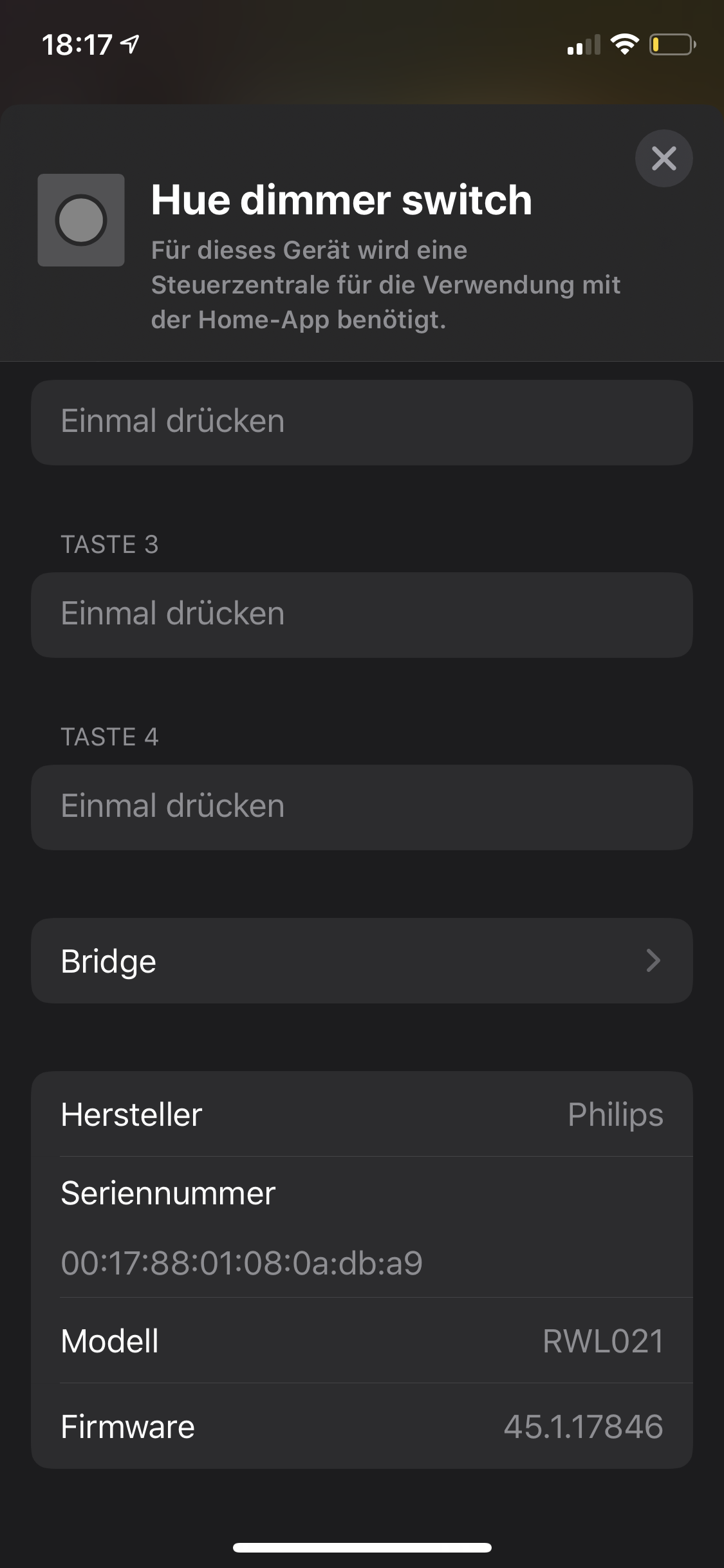Tap the TASTE 3 section header
This screenshot has height=1568, width=724.
pyautogui.click(x=109, y=545)
